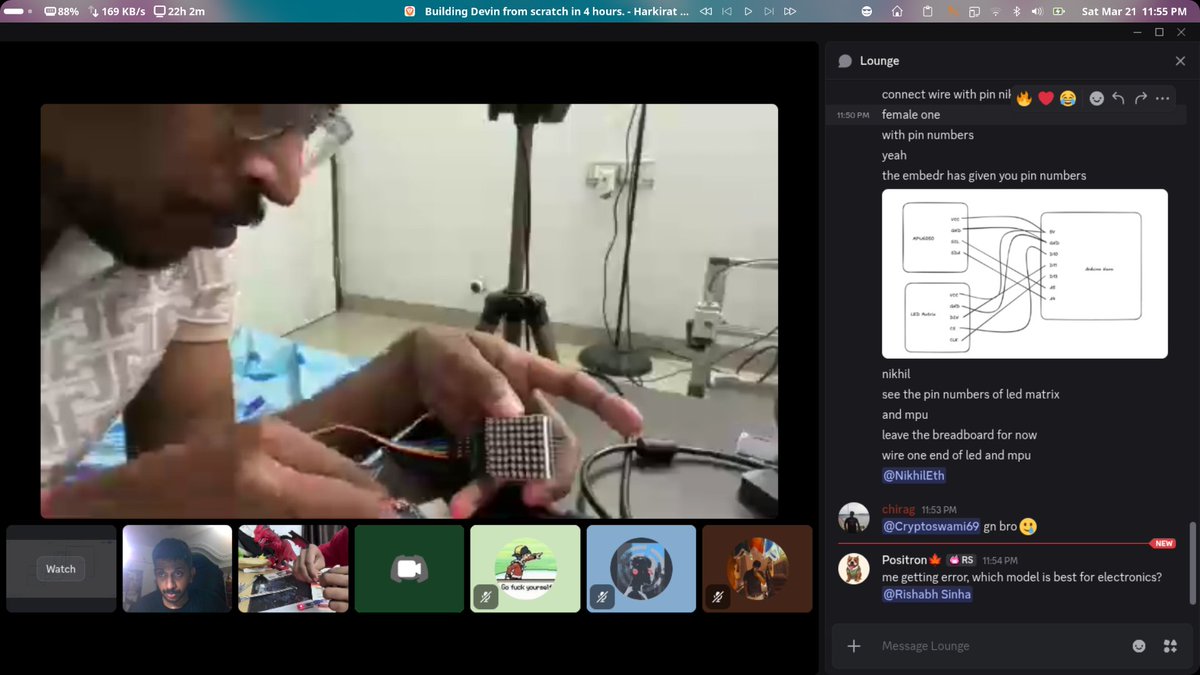Open chirag's user profile name

[898, 510]
